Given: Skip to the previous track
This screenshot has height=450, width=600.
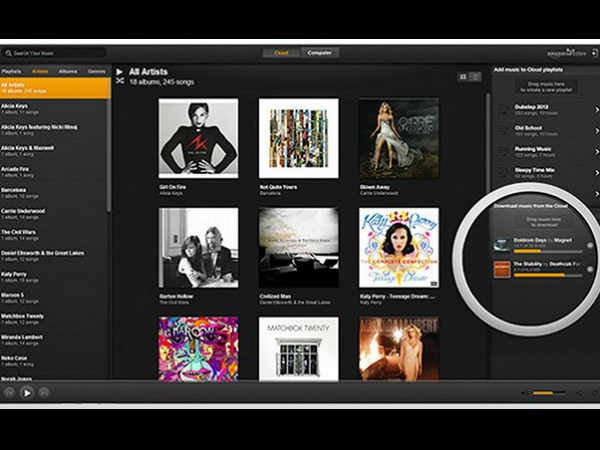Looking at the screenshot, I should 10,393.
